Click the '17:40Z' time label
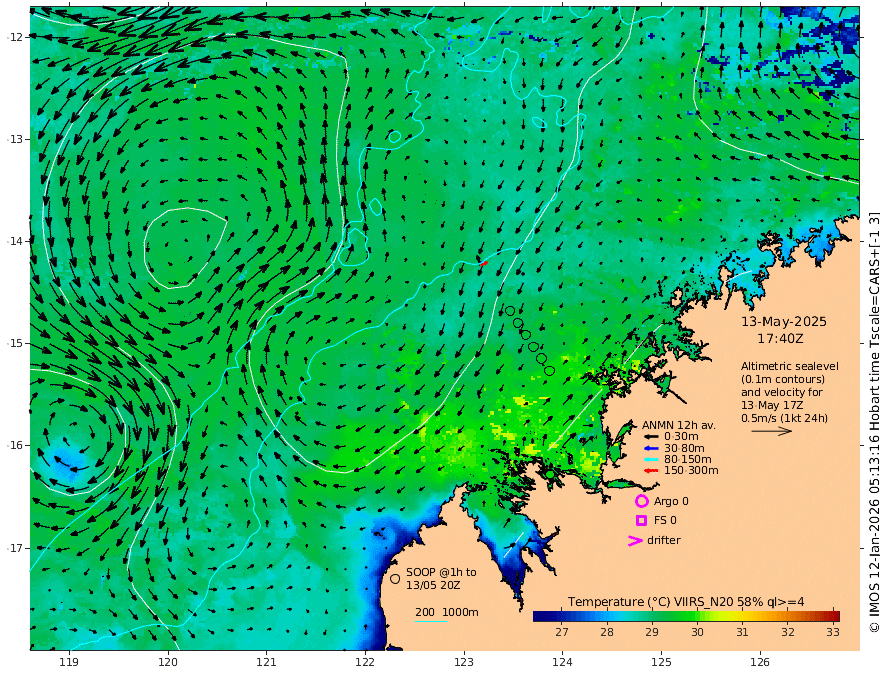880x680 pixels. point(780,339)
